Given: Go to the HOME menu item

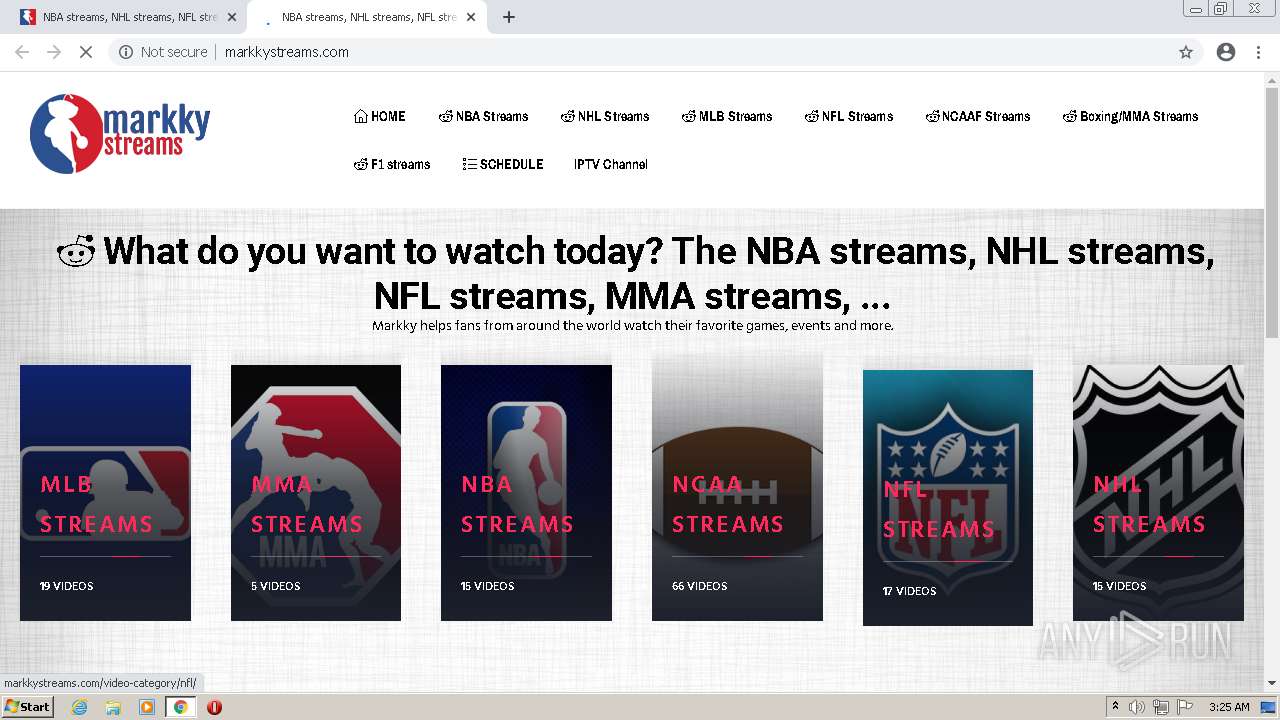Looking at the screenshot, I should click(380, 116).
